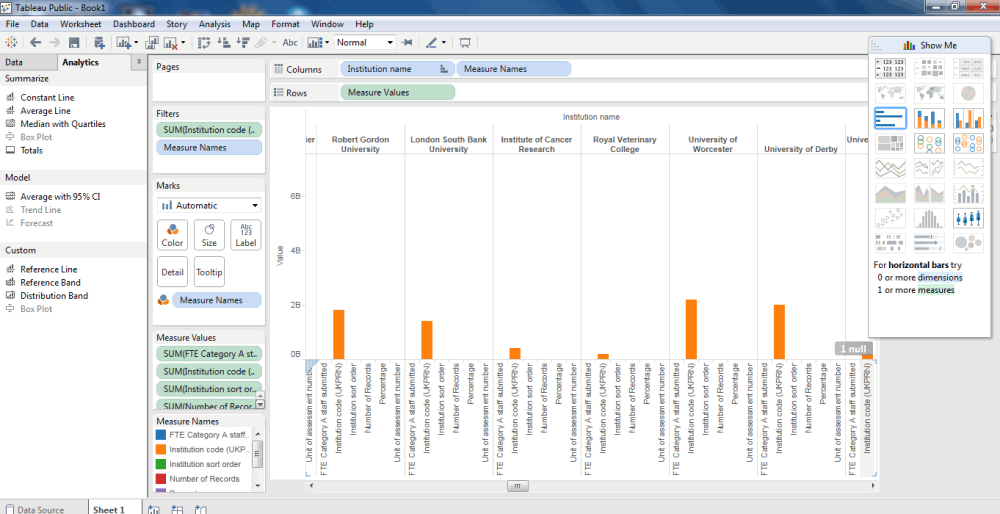Click the Label button on Marks card
Viewport: 1000px width, 514px height.
(x=246, y=235)
